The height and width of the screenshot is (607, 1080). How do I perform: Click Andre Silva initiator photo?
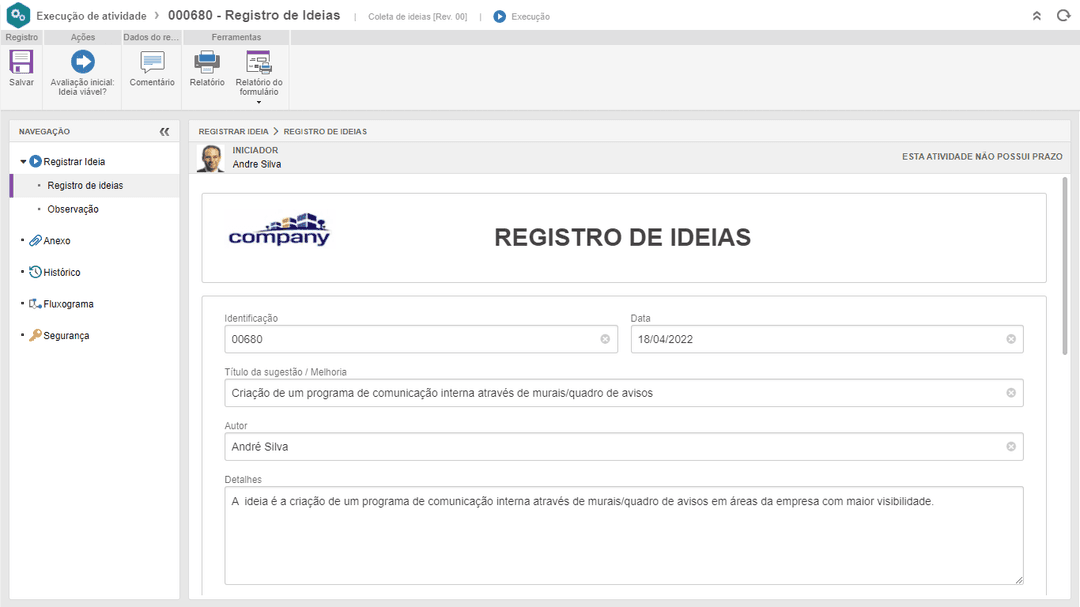pos(210,158)
